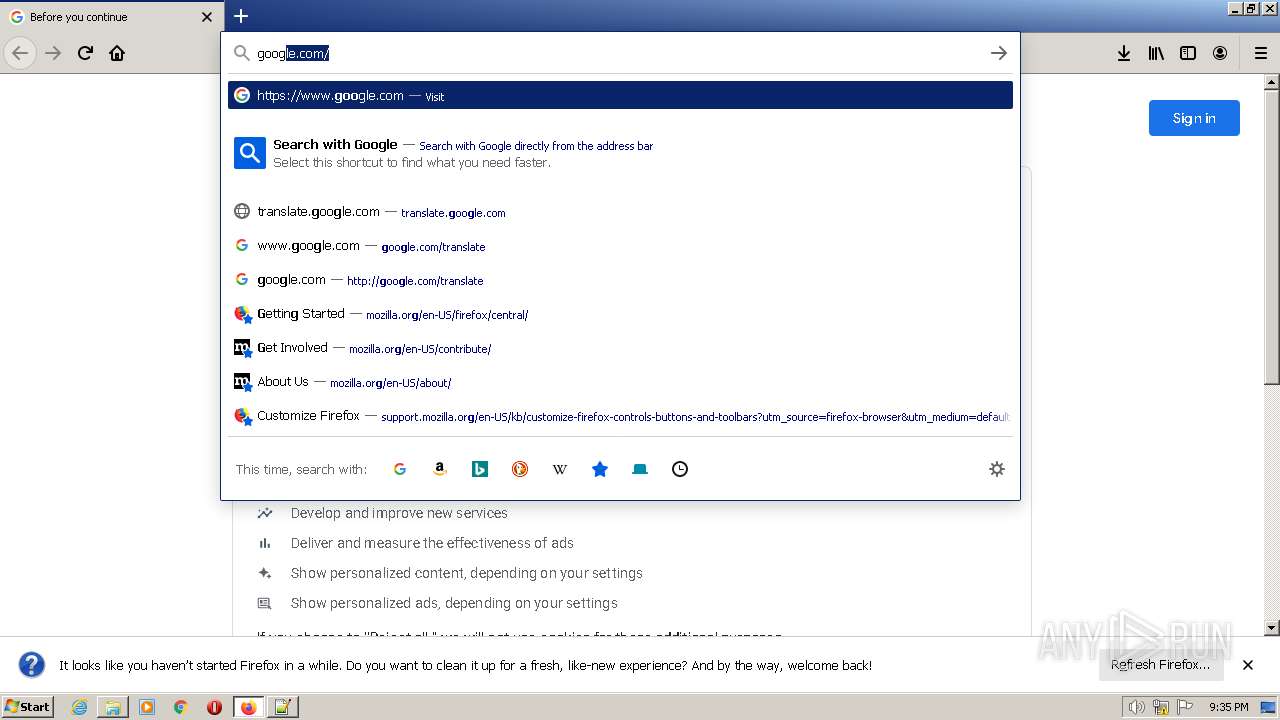This screenshot has width=1280, height=720.
Task: Dismiss the Refresh Firefox notification bar
Action: pyautogui.click(x=1248, y=665)
